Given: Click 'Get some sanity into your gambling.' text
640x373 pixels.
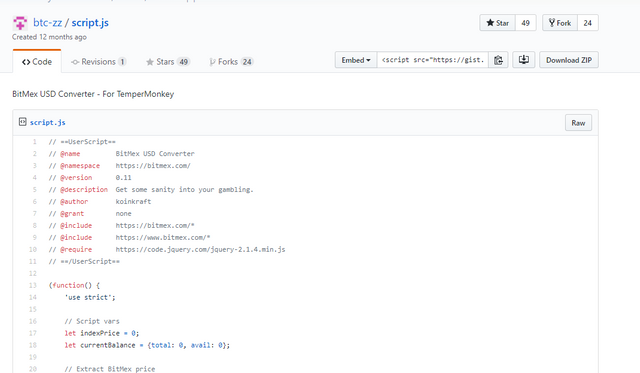Looking at the screenshot, I should pyautogui.click(x=184, y=190).
